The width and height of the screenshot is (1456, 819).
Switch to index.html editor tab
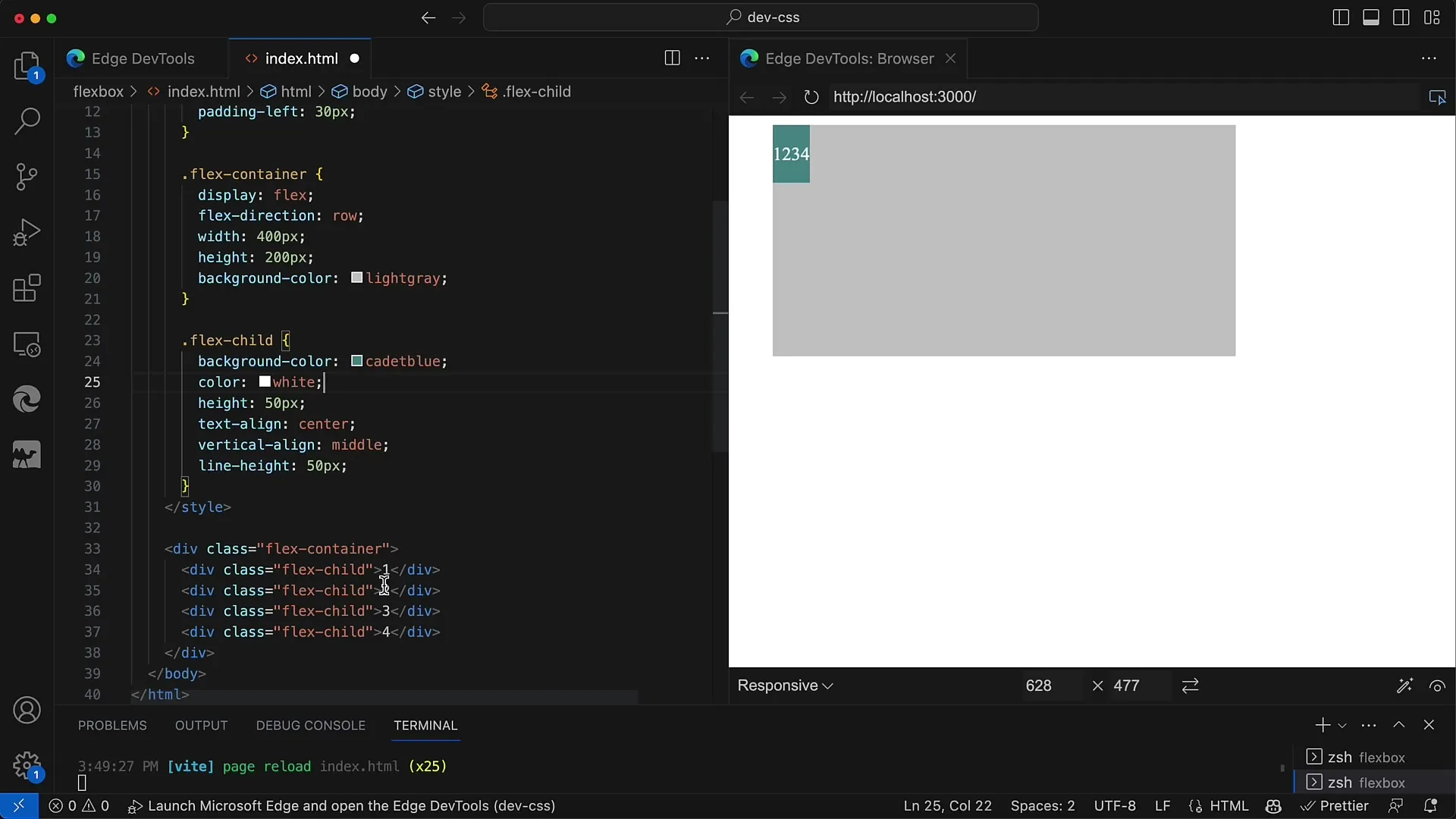[300, 58]
